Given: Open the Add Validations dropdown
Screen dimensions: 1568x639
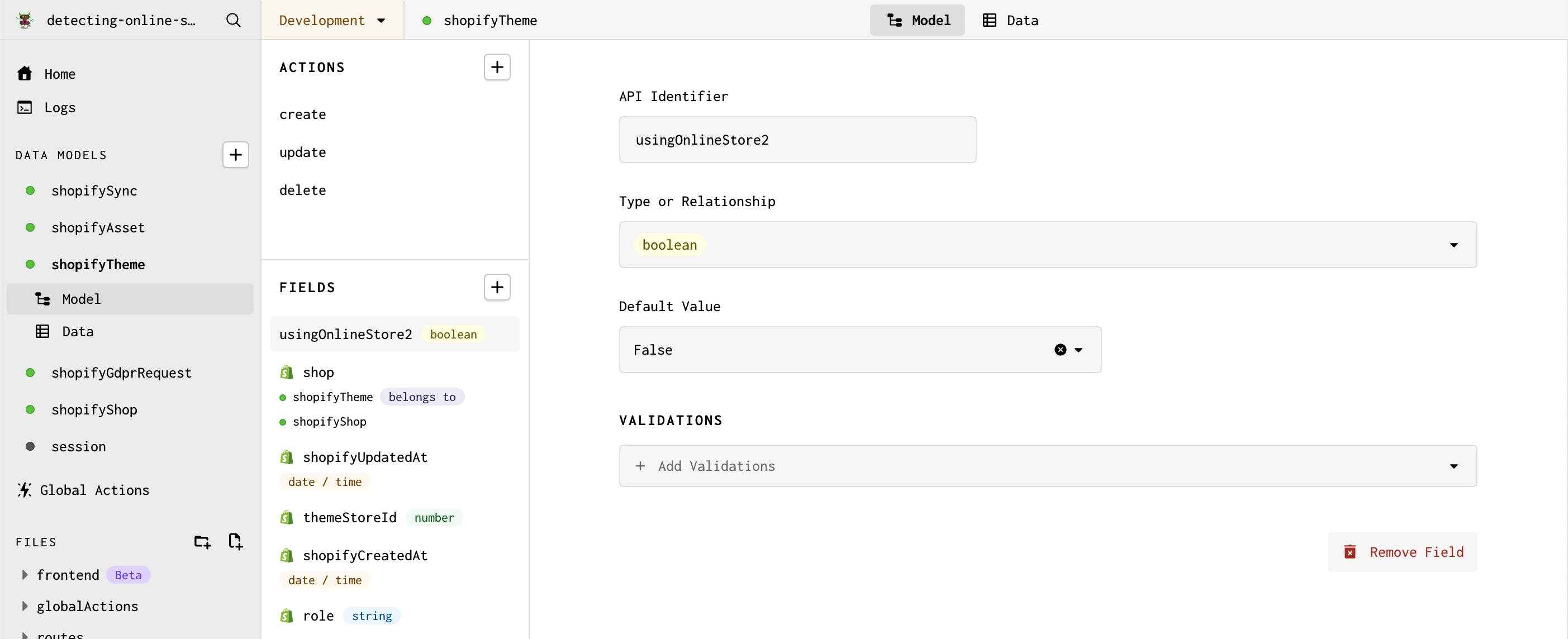Looking at the screenshot, I should (1048, 466).
